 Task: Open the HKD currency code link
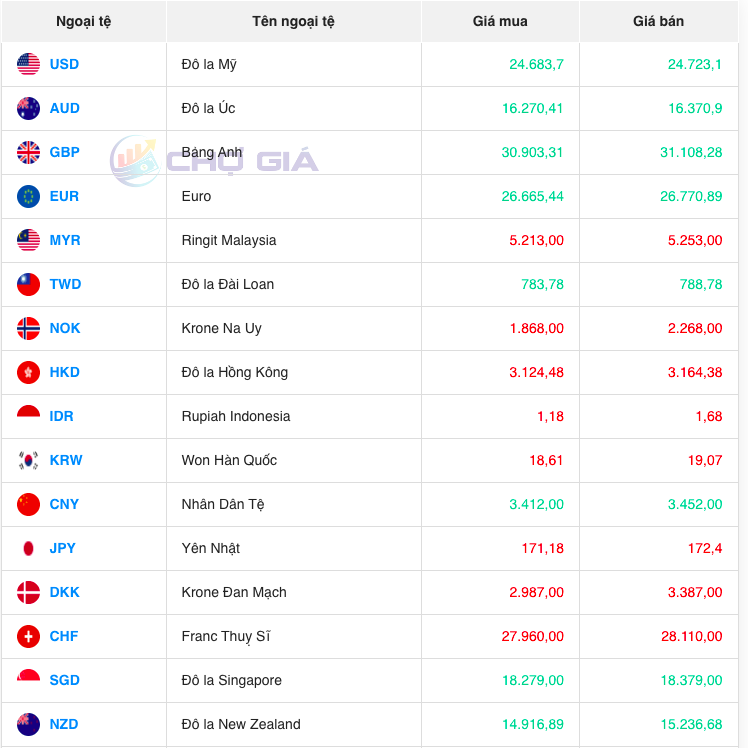(65, 372)
